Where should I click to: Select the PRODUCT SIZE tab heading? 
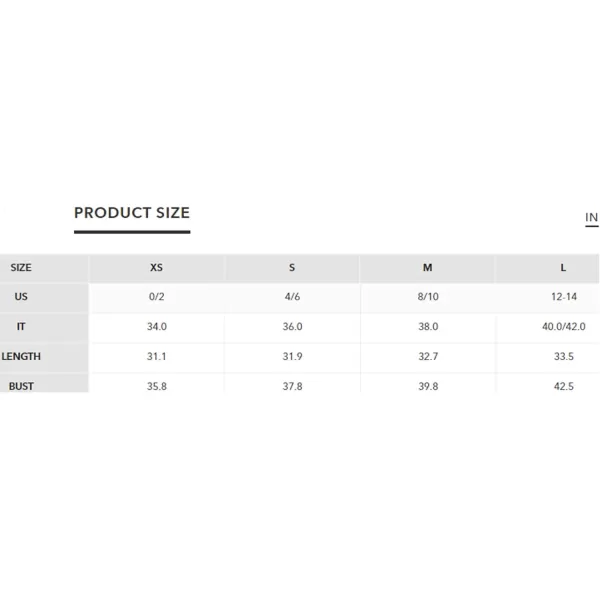point(132,213)
